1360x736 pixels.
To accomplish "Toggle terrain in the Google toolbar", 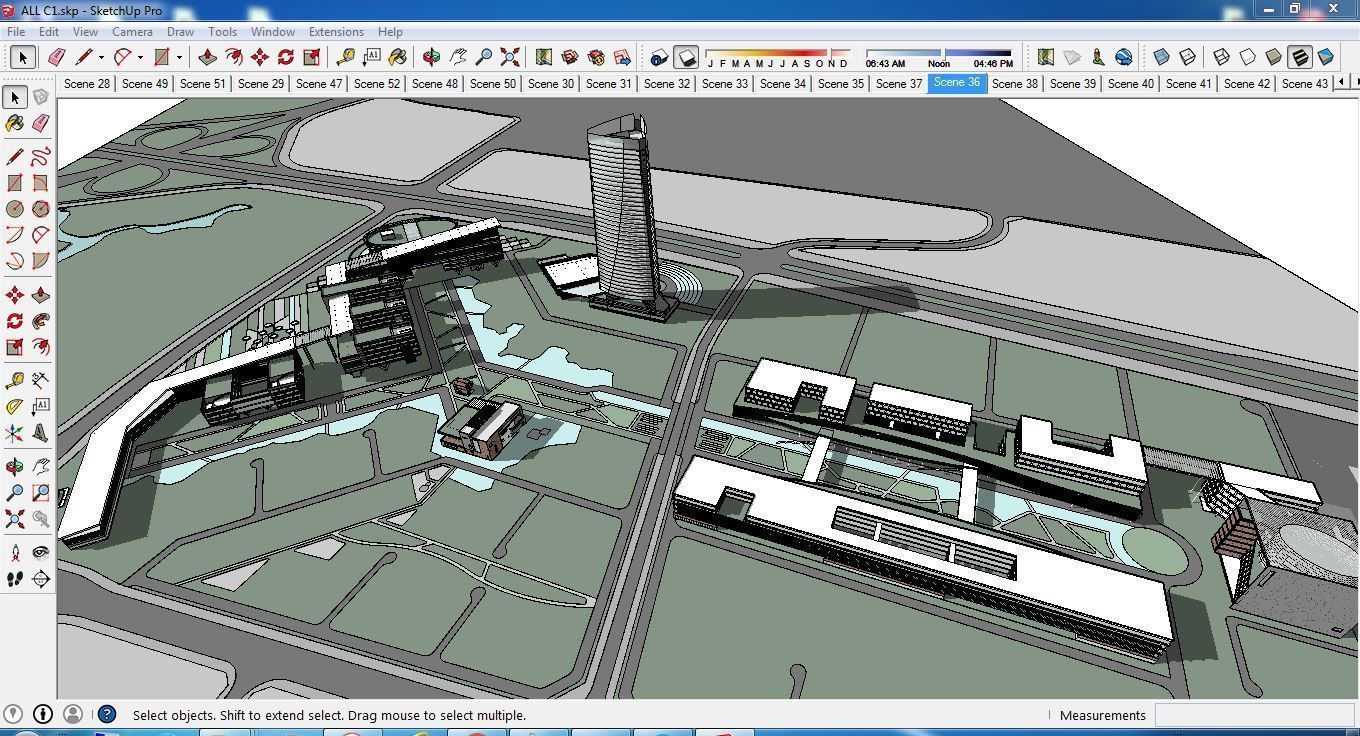I will point(1072,57).
